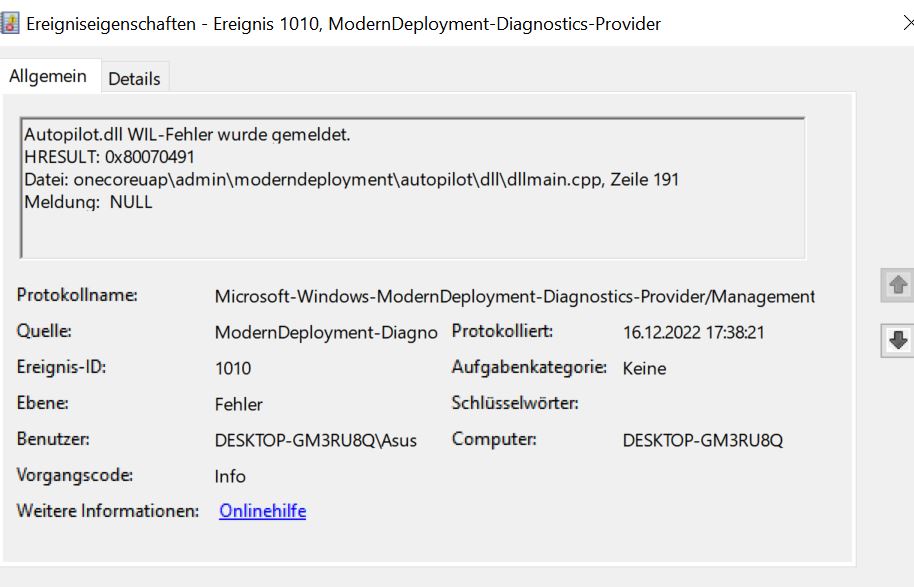This screenshot has height=587, width=914.
Task: Click the 'Meldung: NULL' line
Action: click(x=88, y=202)
